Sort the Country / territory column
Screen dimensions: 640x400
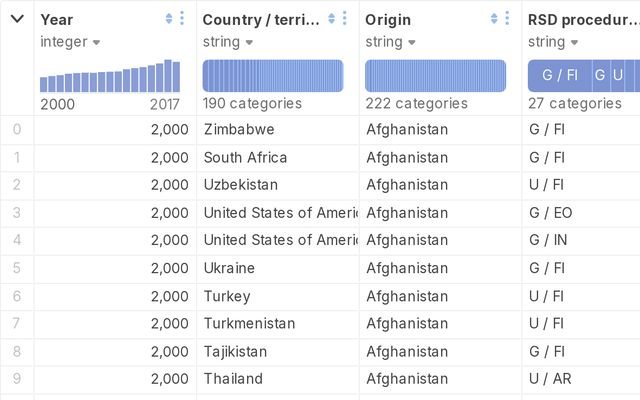[331, 19]
